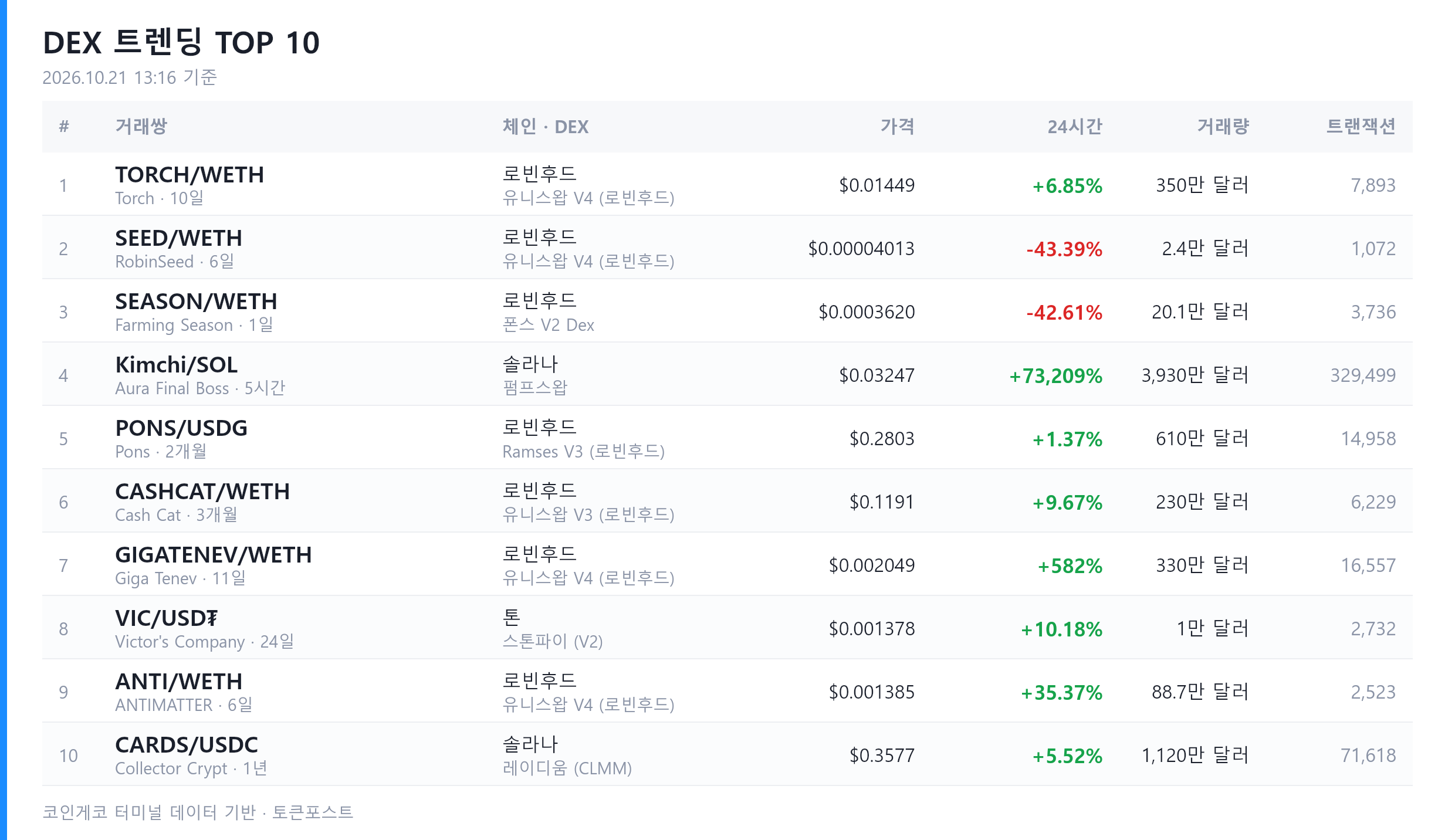Click the DEX 트렌딩 TOP 10 title
The height and width of the screenshot is (840, 1455).
point(181,42)
